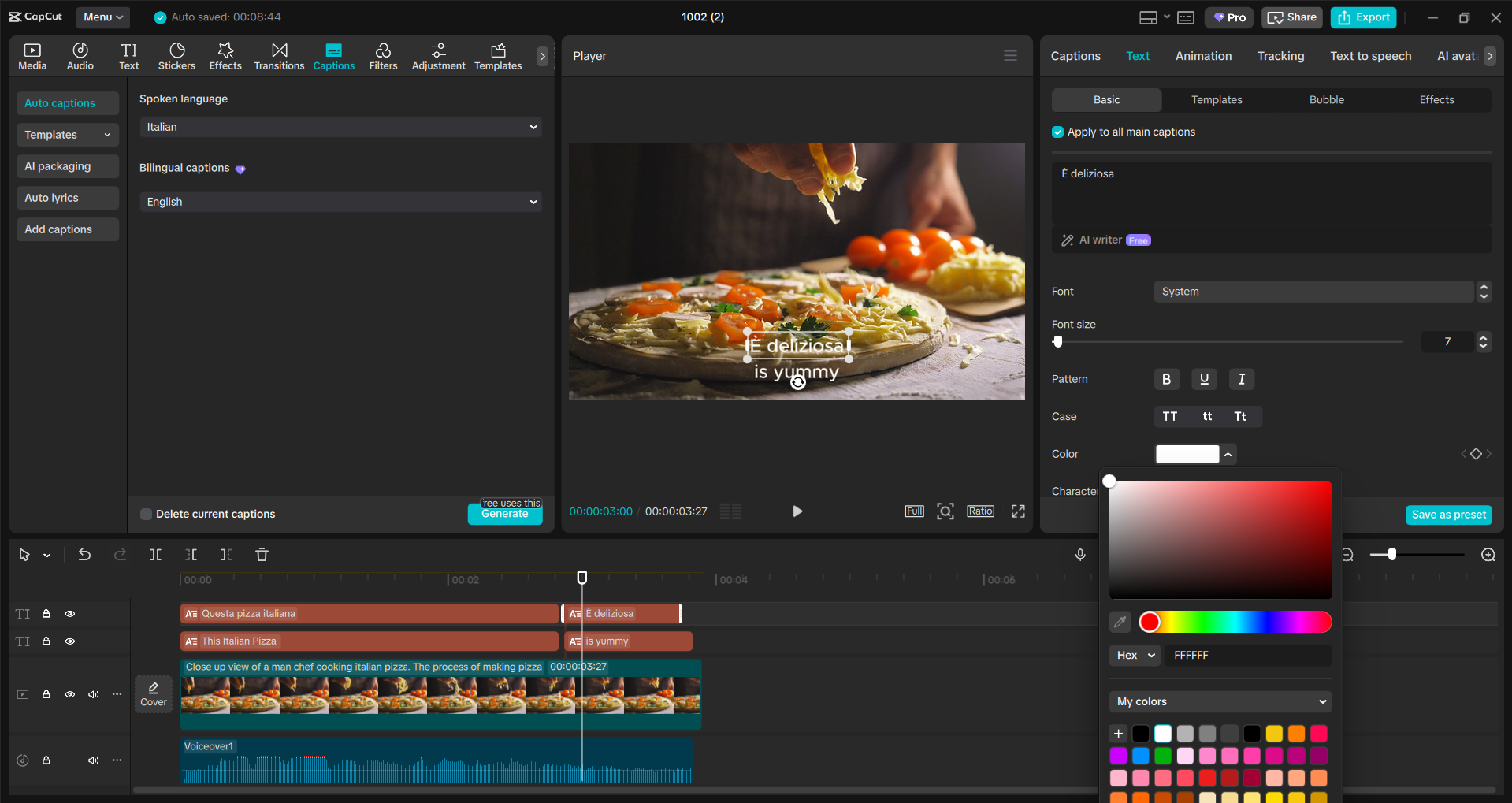Uncheck Apply to all main captions
Image resolution: width=1512 pixels, height=803 pixels.
[x=1057, y=132]
